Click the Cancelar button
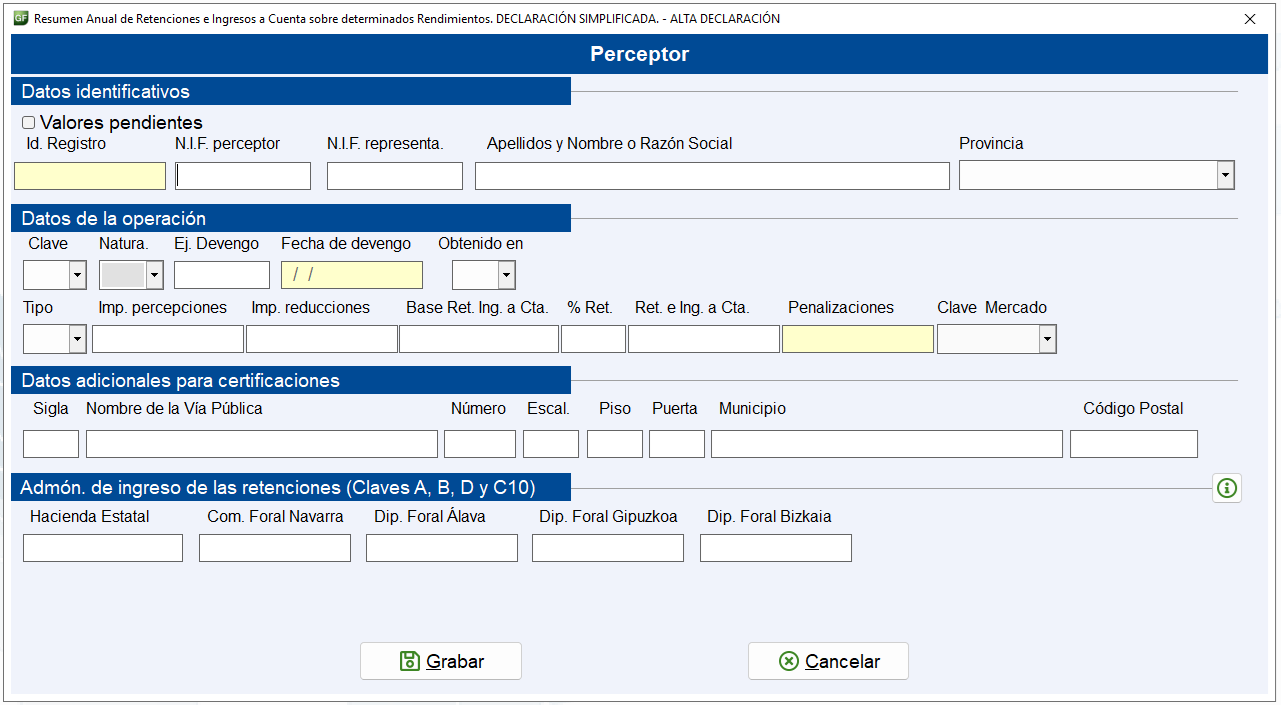Image resolution: width=1281 pixels, height=705 pixels. coord(829,661)
